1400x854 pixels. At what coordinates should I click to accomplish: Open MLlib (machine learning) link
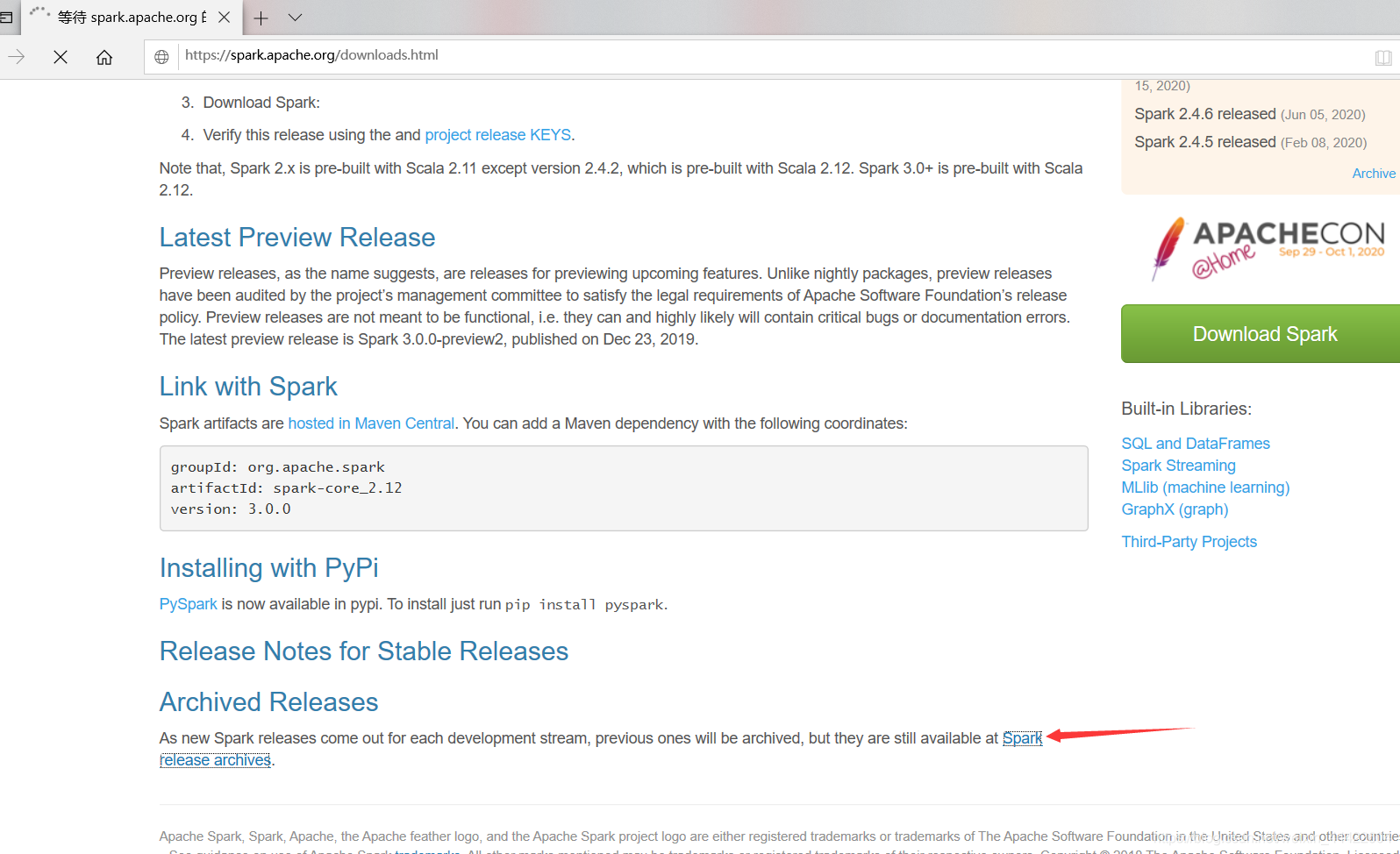tap(1205, 487)
